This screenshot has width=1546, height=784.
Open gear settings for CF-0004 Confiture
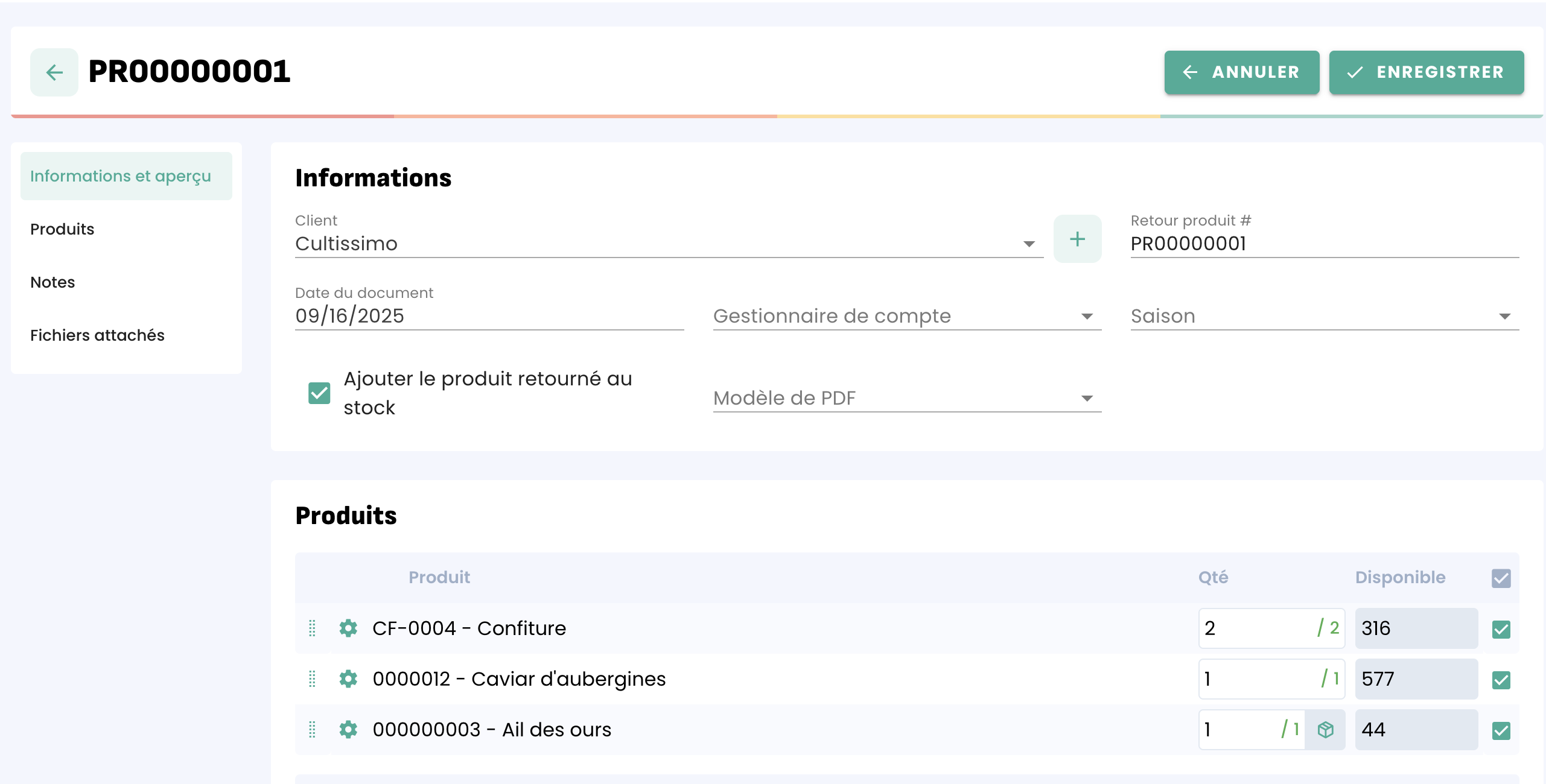[348, 628]
